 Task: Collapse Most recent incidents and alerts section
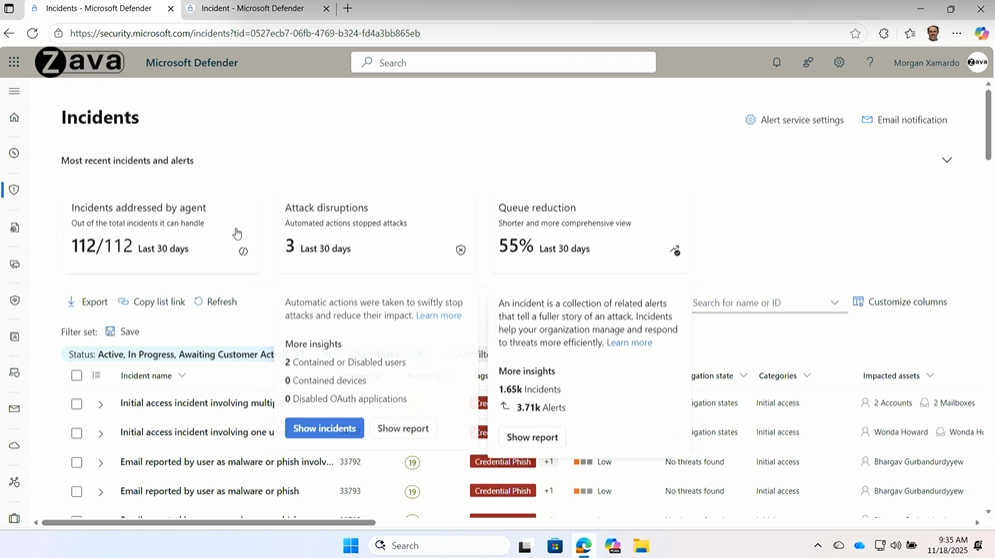pyautogui.click(x=947, y=160)
